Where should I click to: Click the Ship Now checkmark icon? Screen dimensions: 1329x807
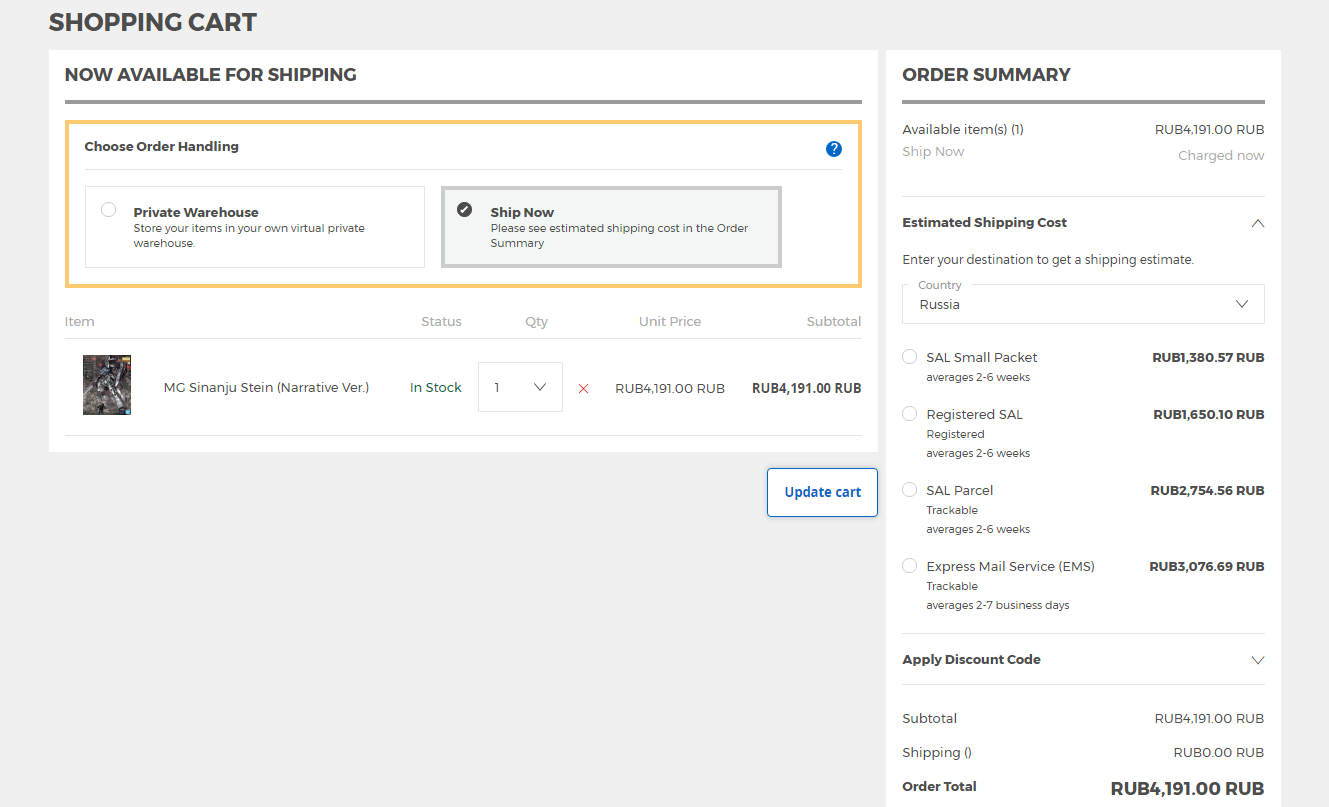tap(465, 210)
